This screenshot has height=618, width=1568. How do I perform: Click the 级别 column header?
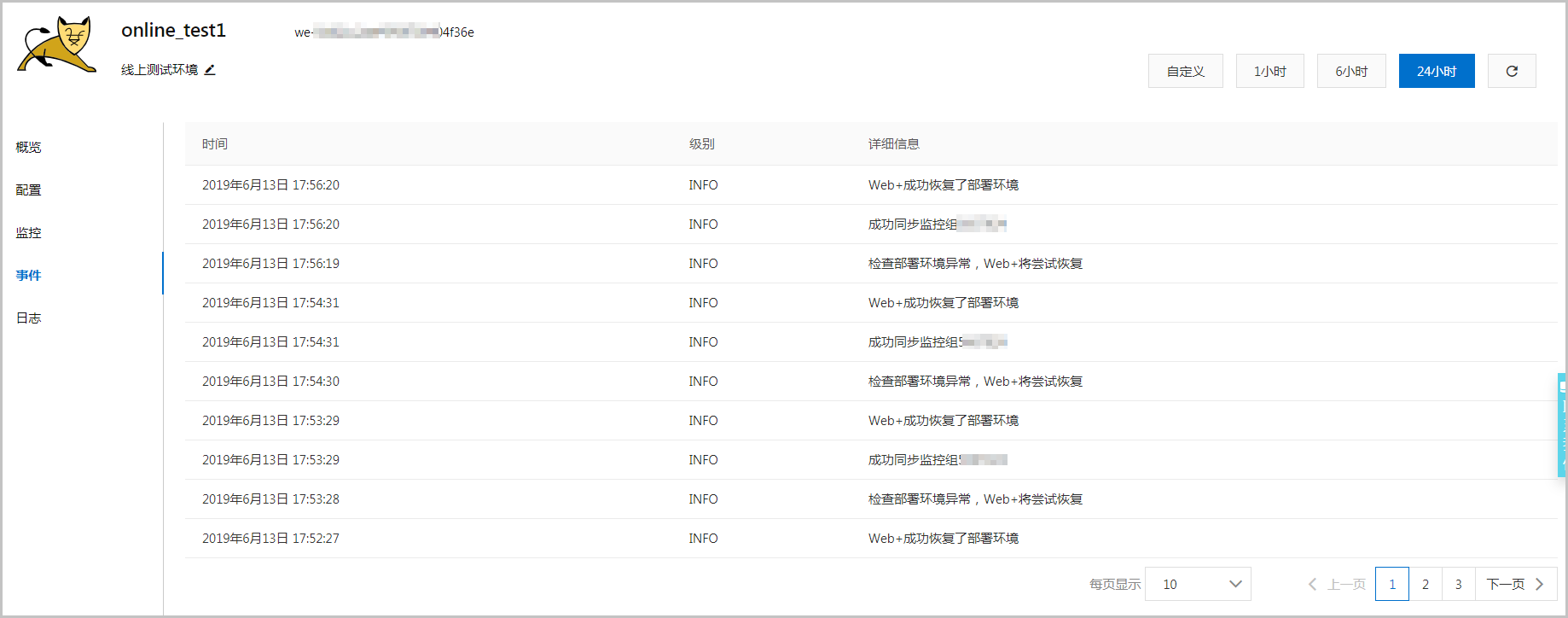pos(702,143)
